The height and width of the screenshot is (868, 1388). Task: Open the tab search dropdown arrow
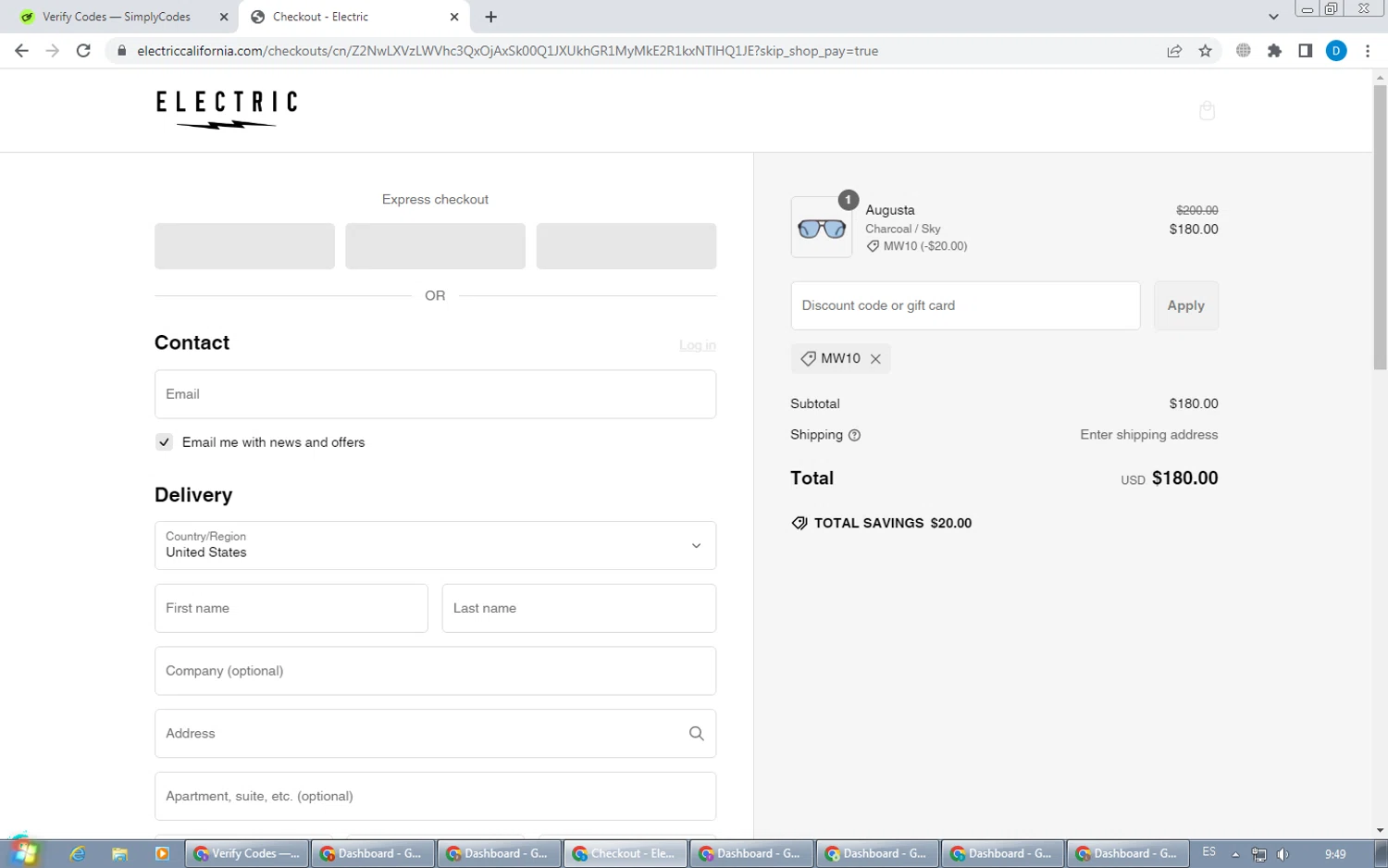click(1273, 17)
